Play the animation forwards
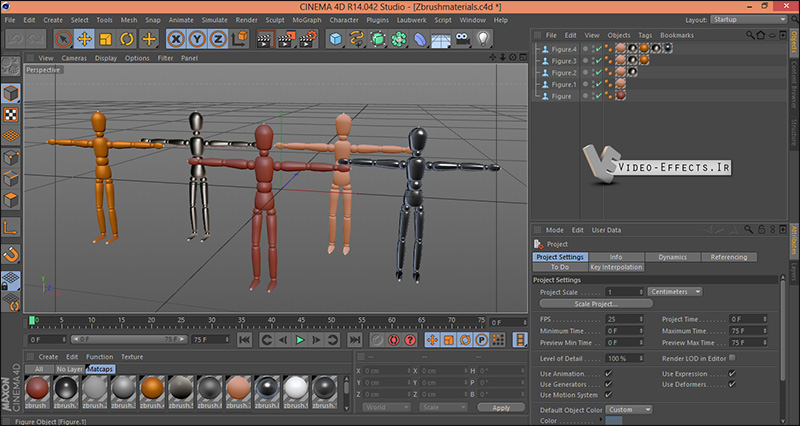 point(300,340)
